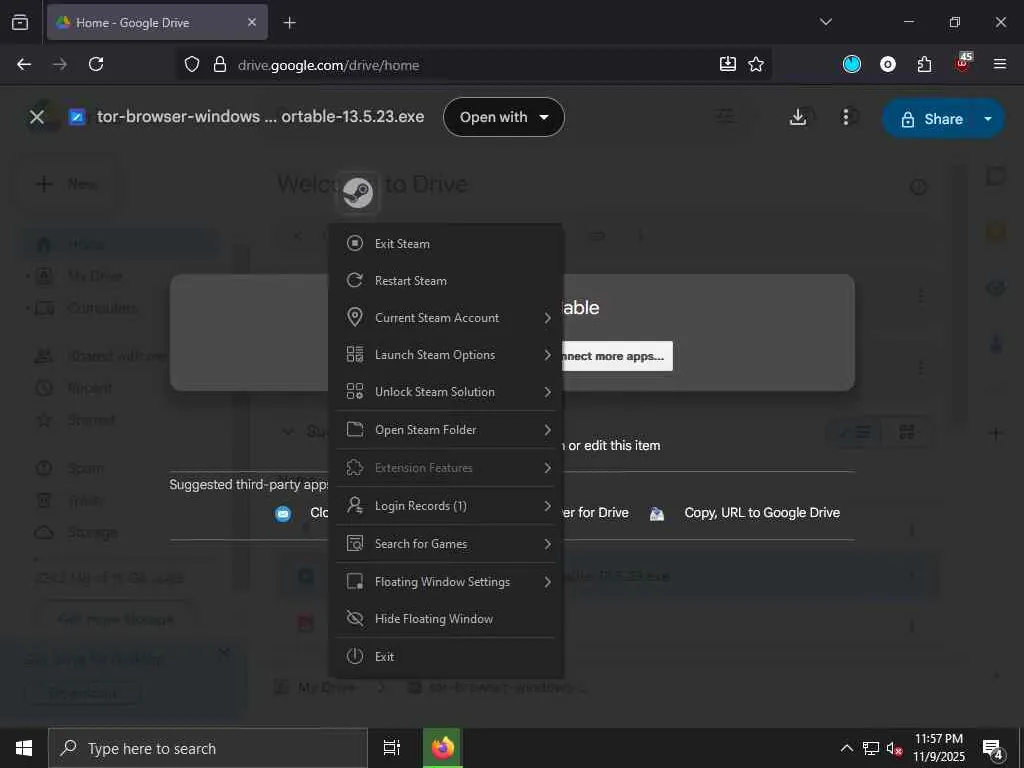Viewport: 1024px width, 768px height.
Task: Click the Share button
Action: pos(931,119)
